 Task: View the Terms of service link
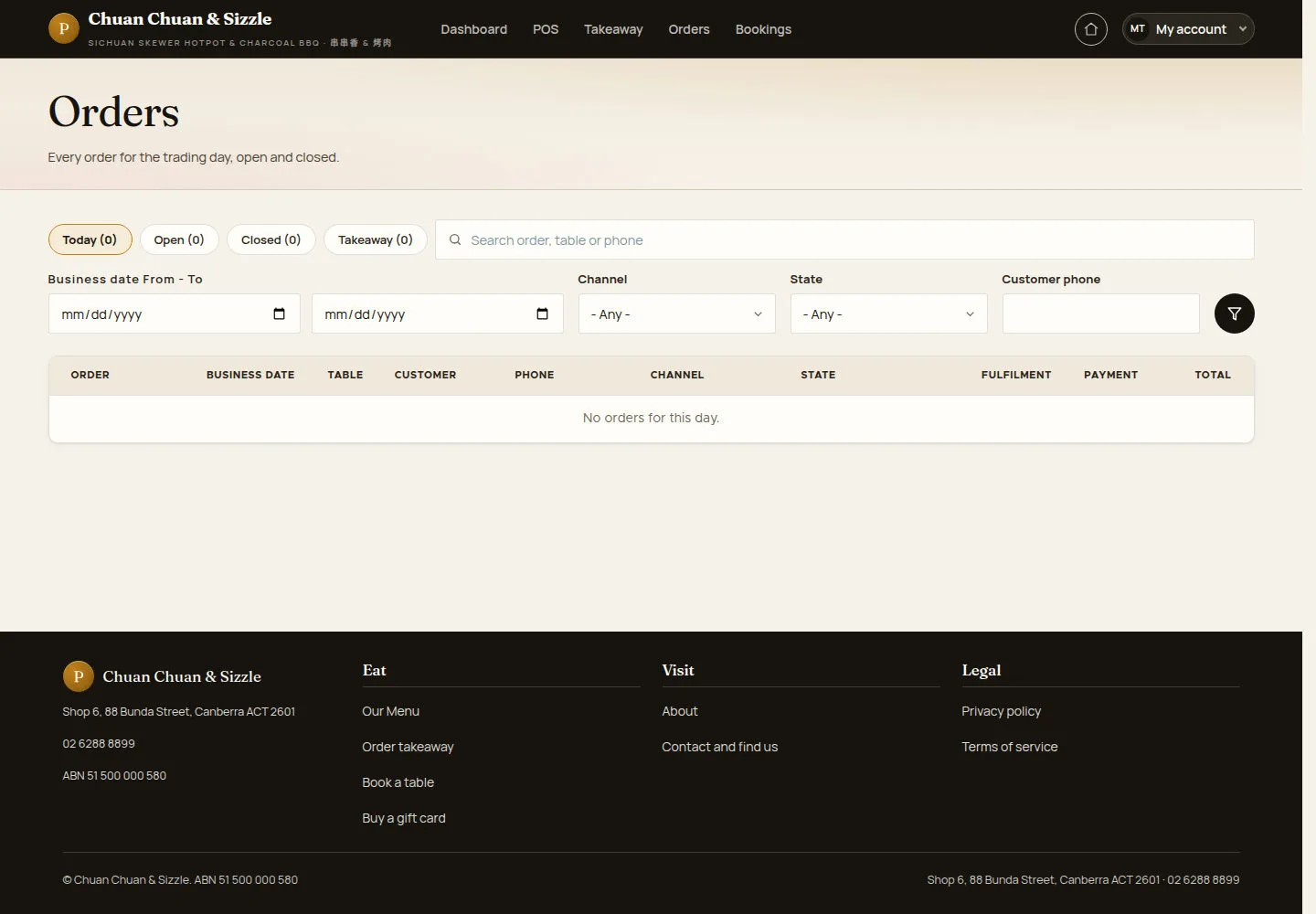(1009, 747)
